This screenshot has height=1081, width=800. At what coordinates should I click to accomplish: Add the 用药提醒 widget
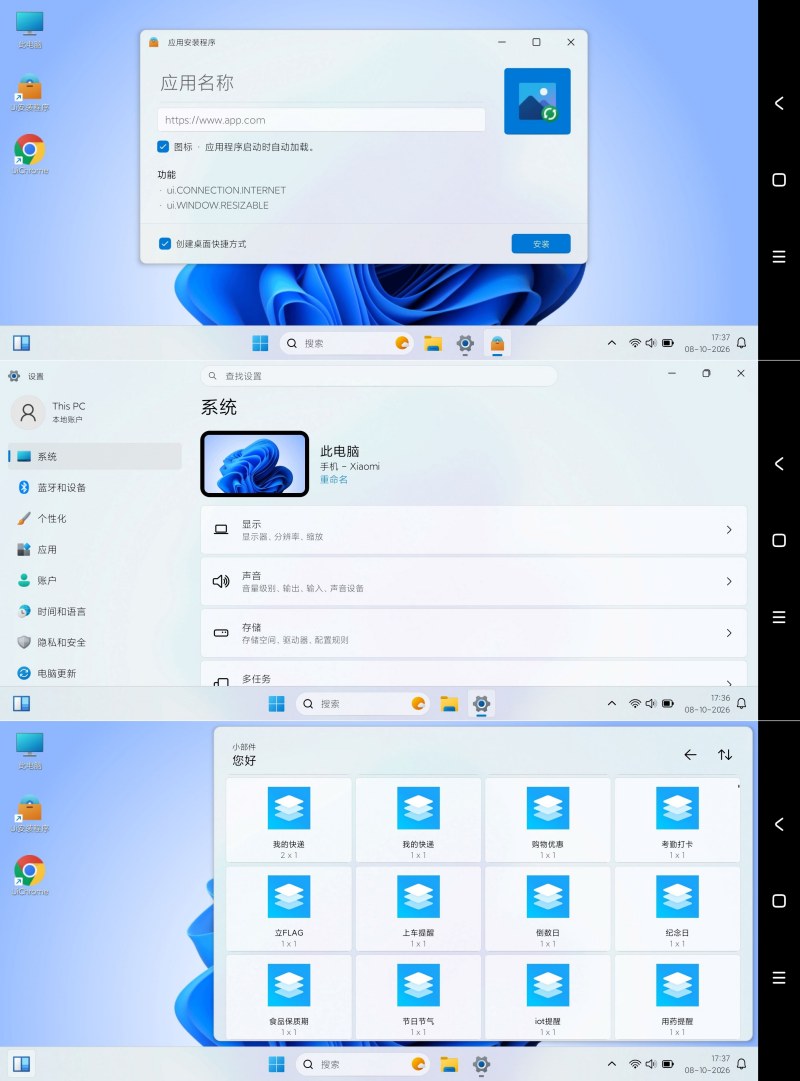pyautogui.click(x=677, y=997)
